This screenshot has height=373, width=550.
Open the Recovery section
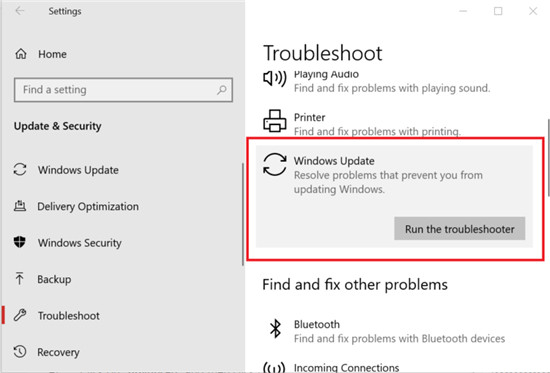click(x=58, y=352)
